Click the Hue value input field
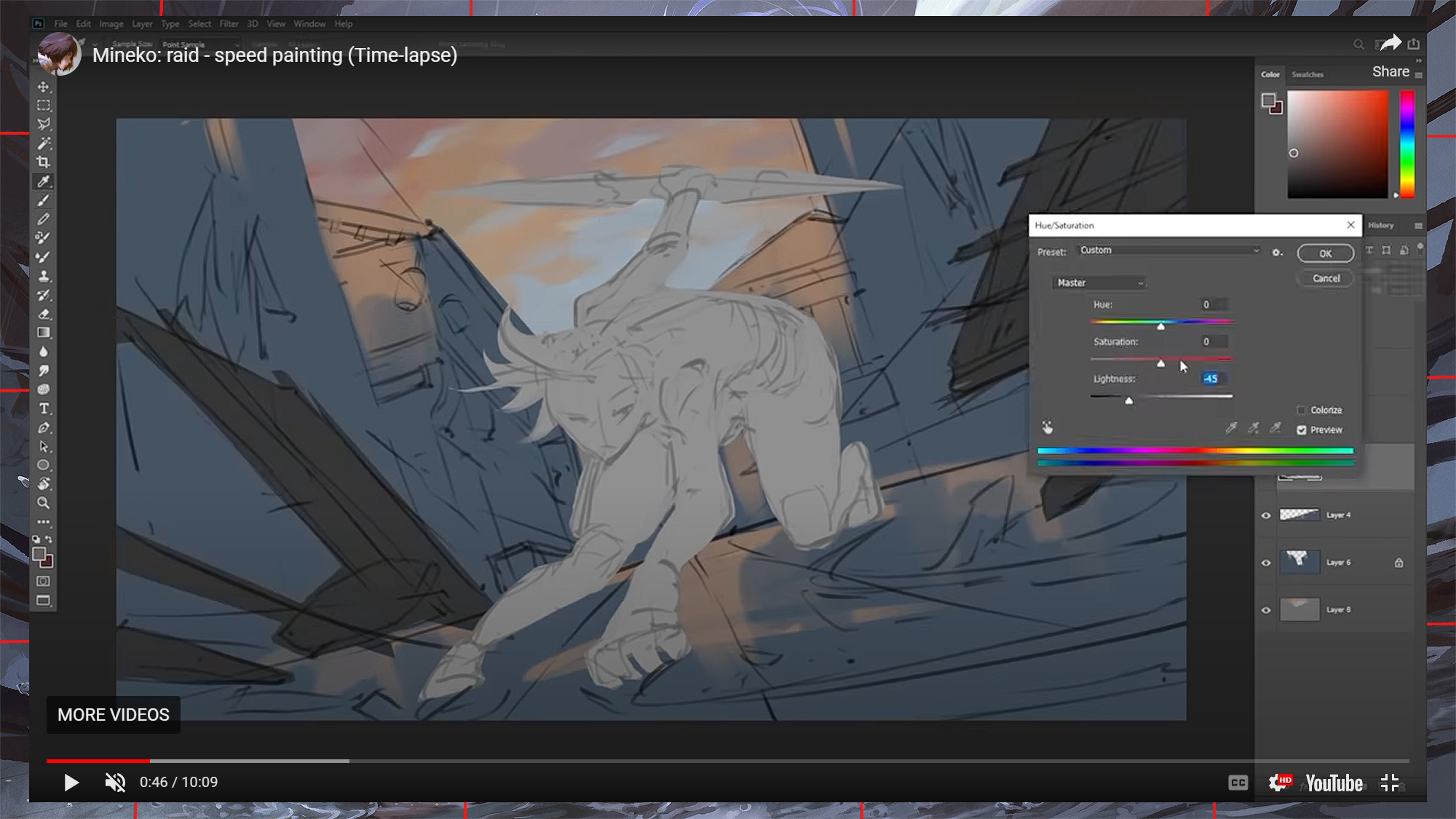 (1212, 304)
